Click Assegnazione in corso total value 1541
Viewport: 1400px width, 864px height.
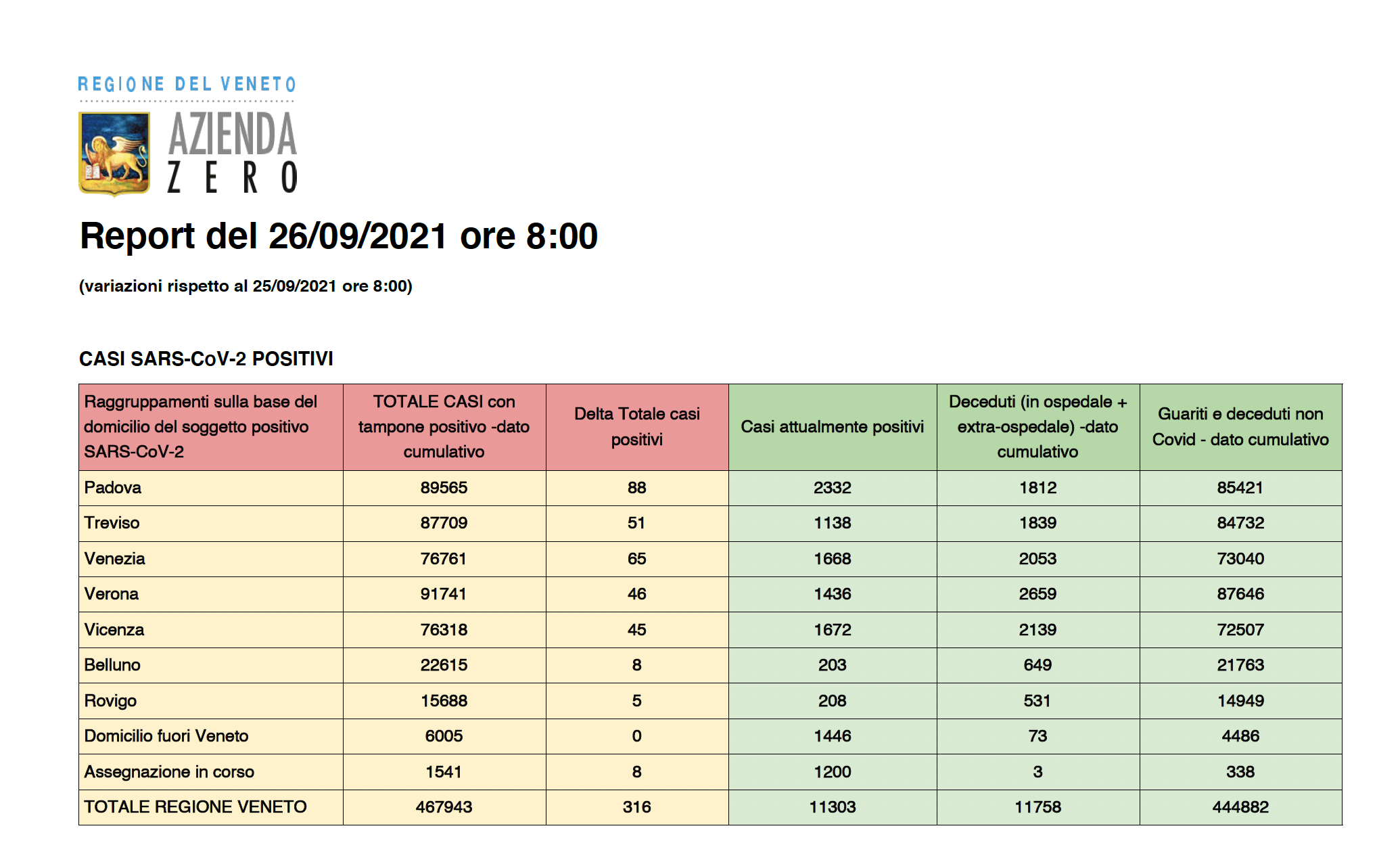[x=444, y=772]
